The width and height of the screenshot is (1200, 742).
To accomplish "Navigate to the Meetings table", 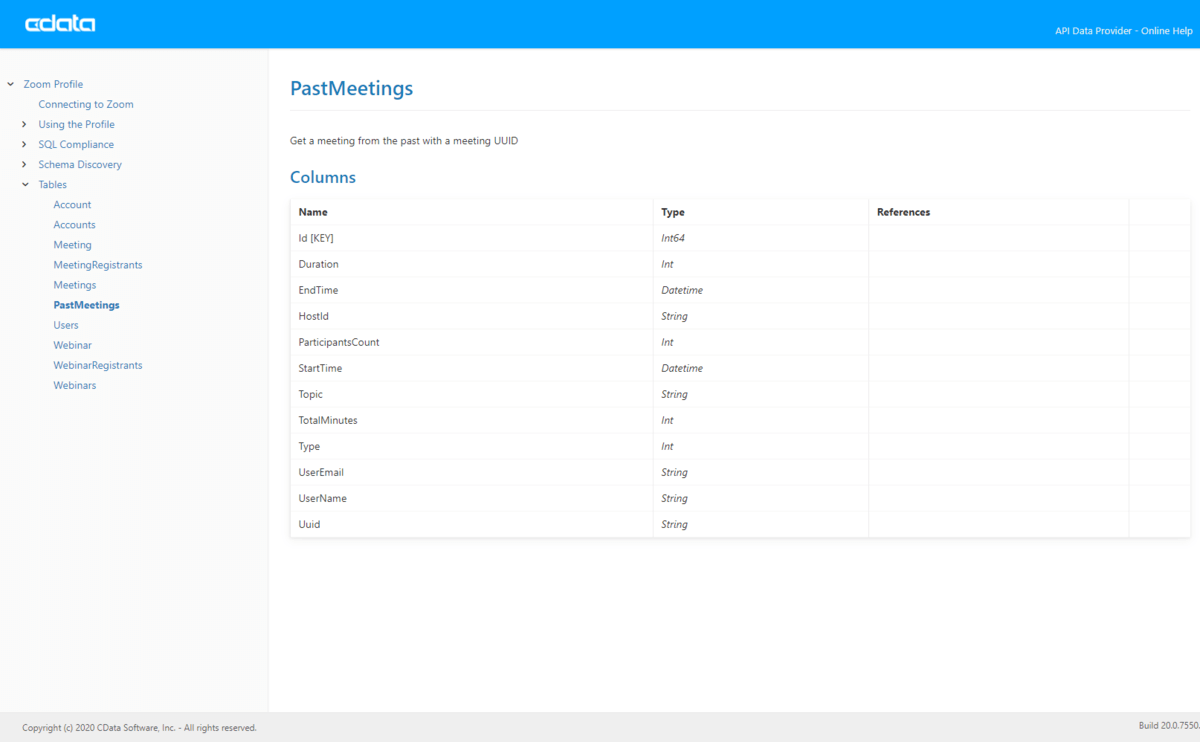I will (x=75, y=284).
